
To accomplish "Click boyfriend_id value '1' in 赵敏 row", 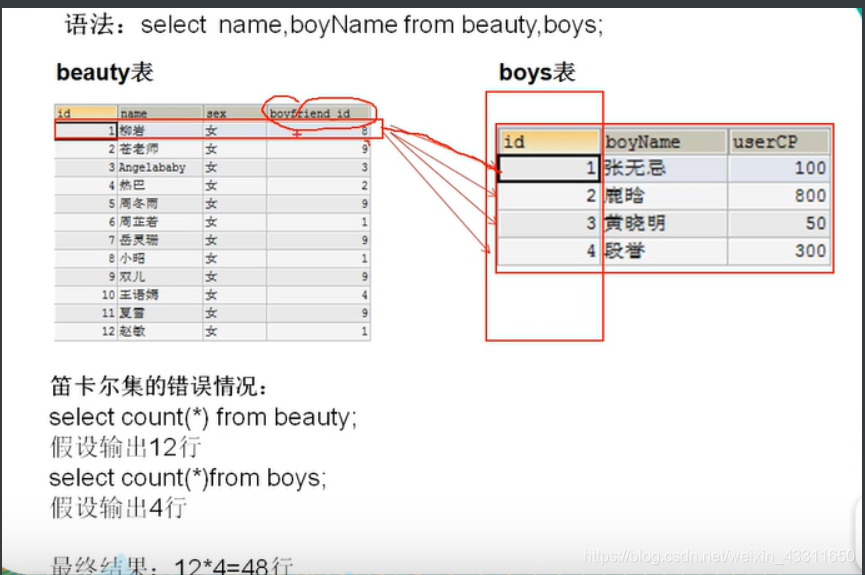I will click(x=318, y=331).
